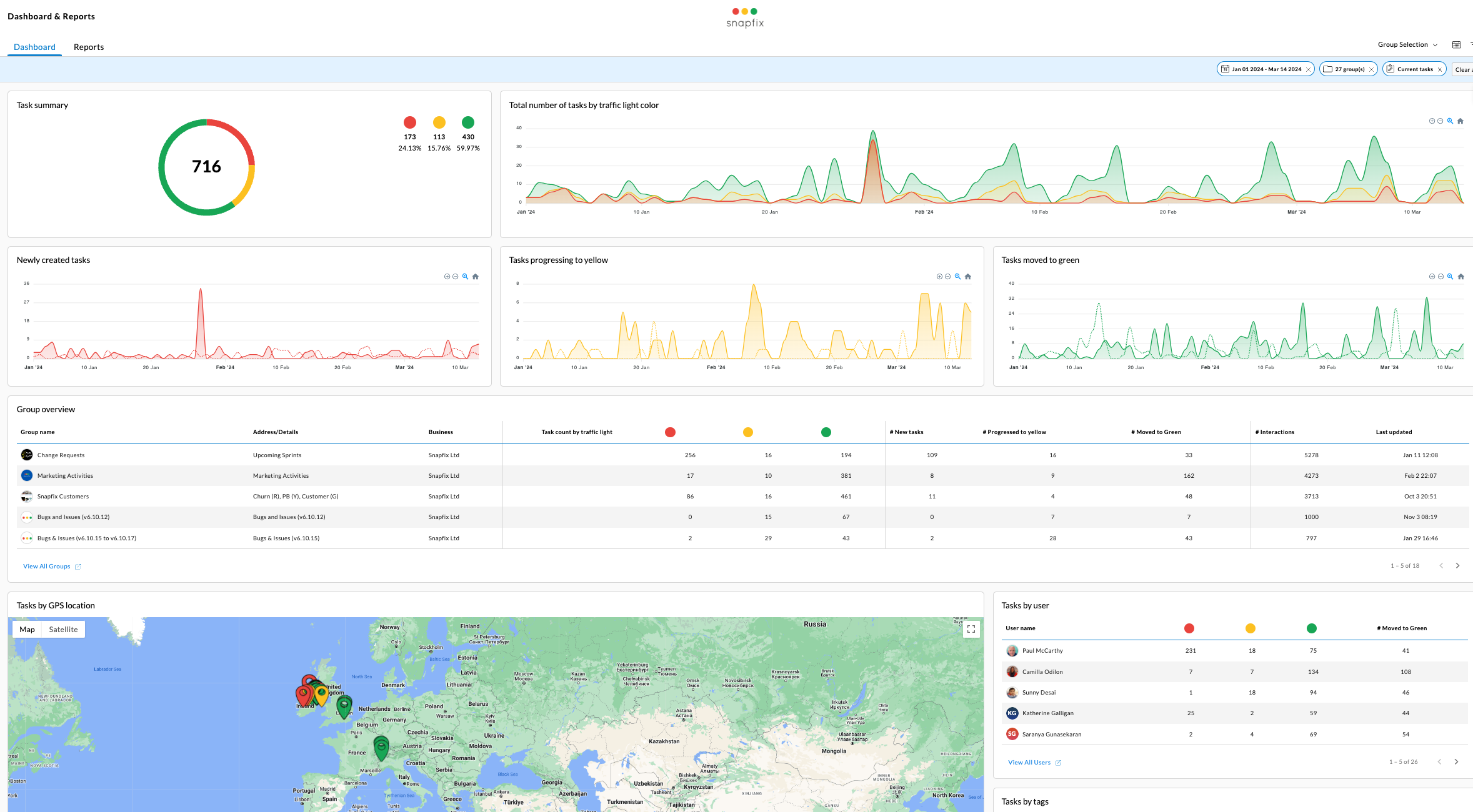
Task: Remove the date range filter chip
Action: [x=1308, y=70]
